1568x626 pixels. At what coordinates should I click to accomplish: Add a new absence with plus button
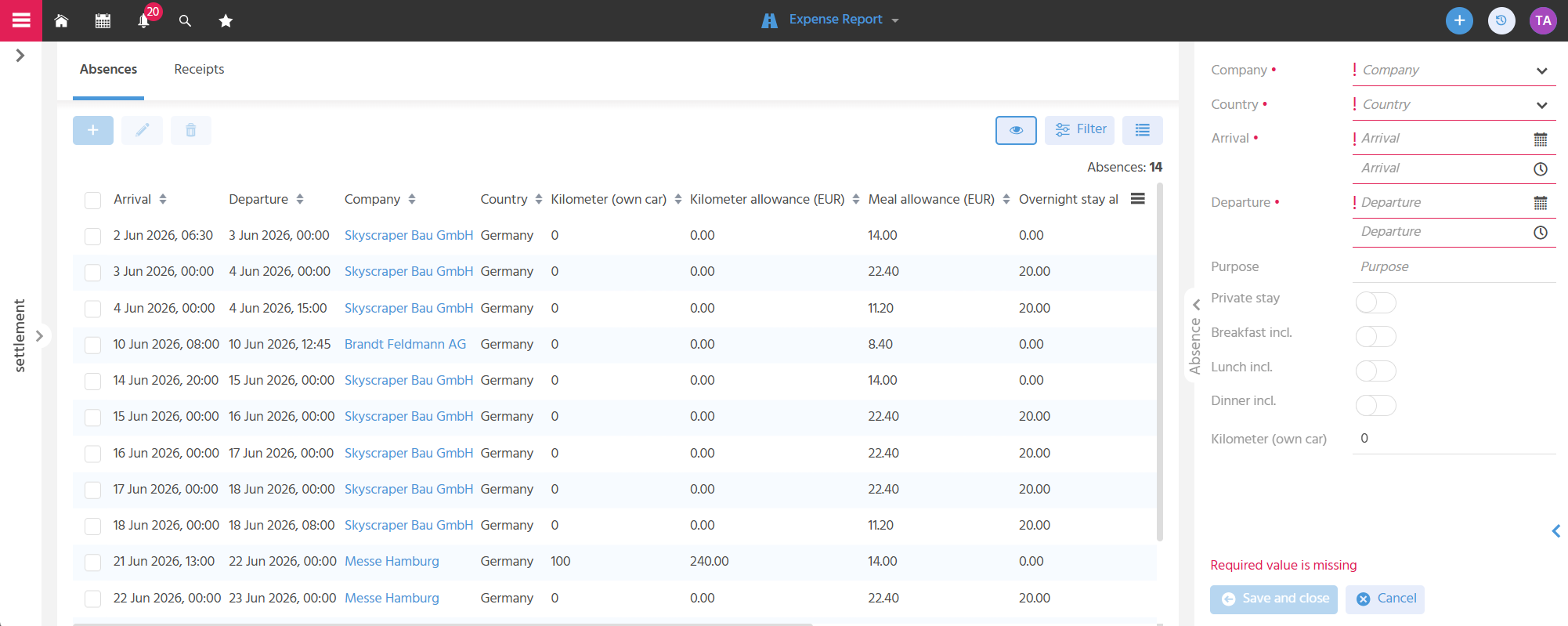coord(93,130)
